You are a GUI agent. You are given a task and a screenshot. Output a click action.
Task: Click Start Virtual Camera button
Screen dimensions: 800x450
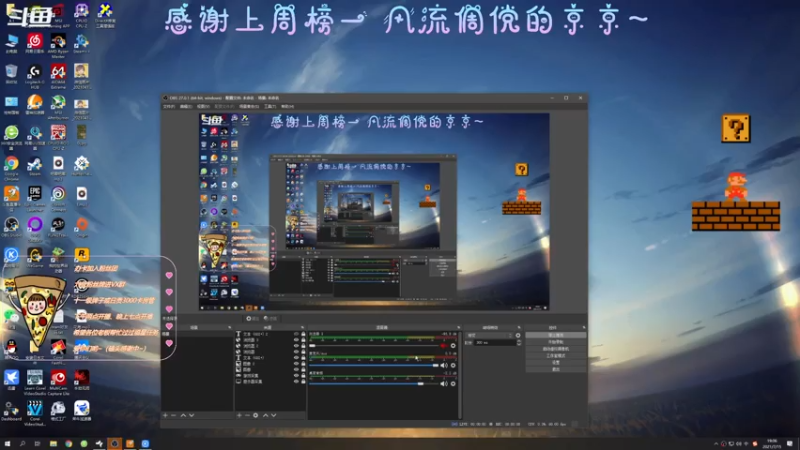click(556, 349)
